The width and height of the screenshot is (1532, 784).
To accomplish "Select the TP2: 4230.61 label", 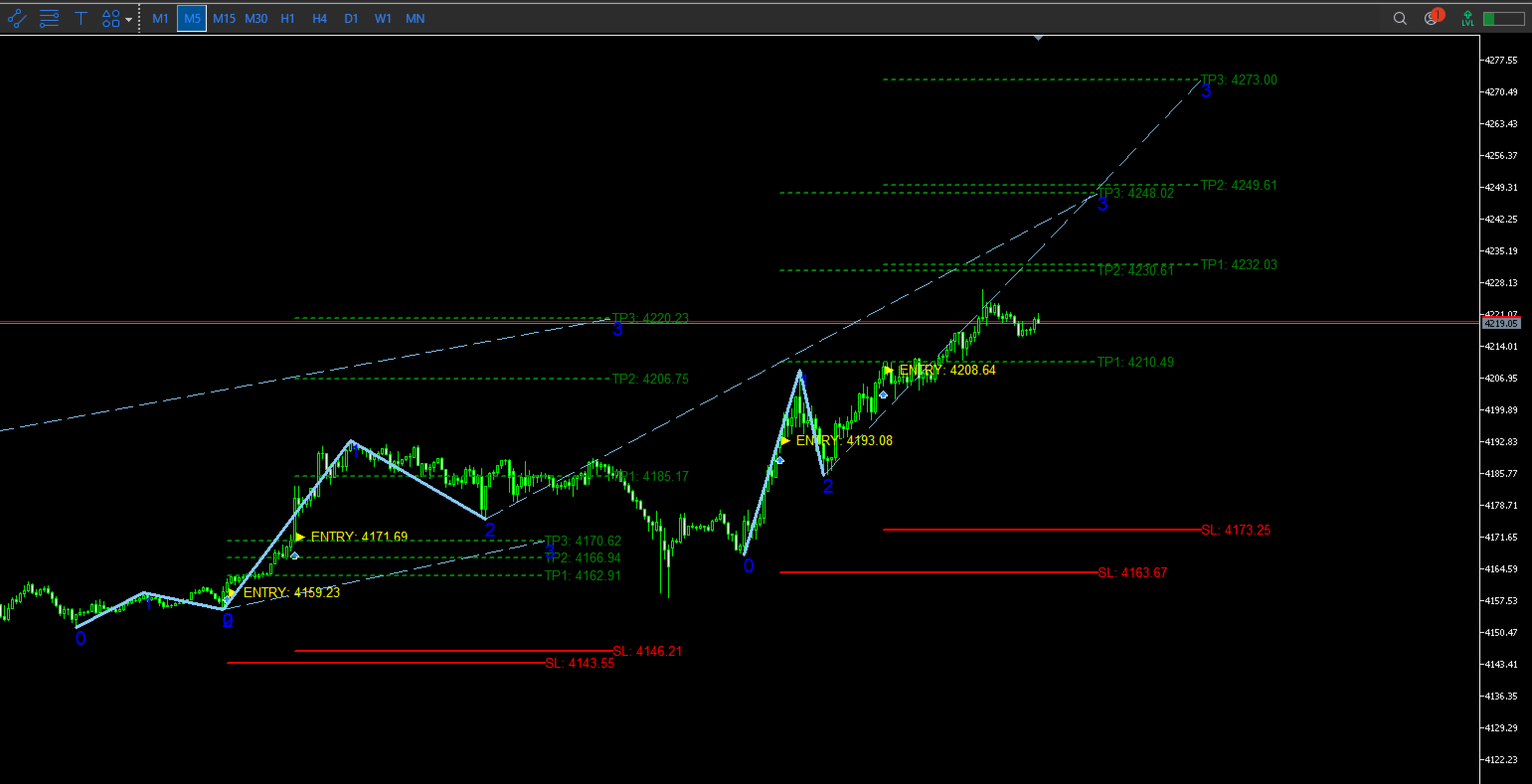I will [x=1135, y=270].
